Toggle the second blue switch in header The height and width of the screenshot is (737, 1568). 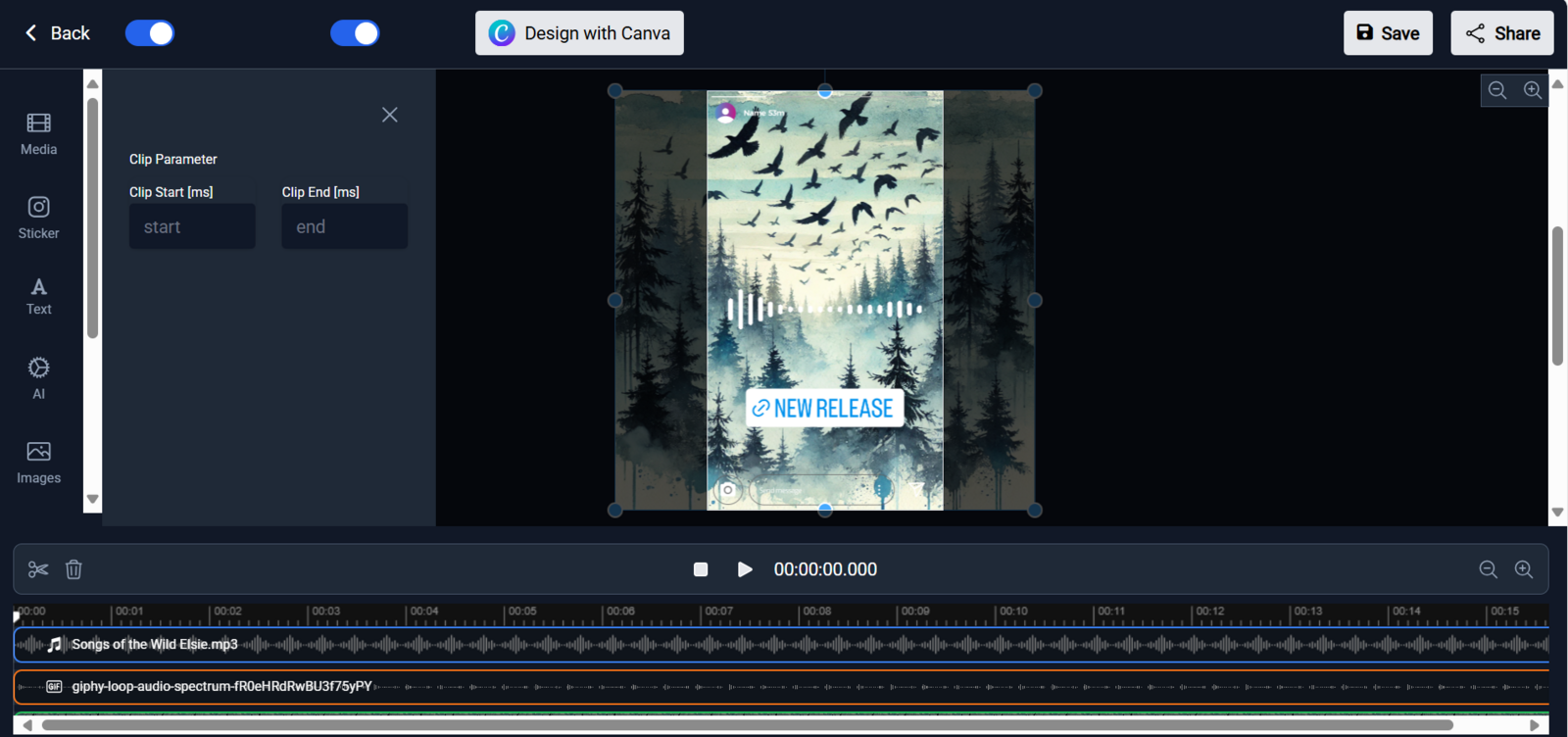355,33
